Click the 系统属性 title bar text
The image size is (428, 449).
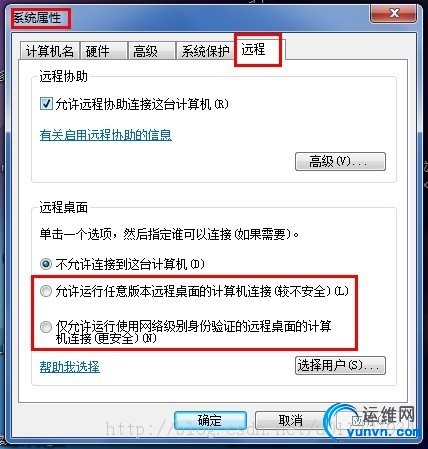[38, 18]
